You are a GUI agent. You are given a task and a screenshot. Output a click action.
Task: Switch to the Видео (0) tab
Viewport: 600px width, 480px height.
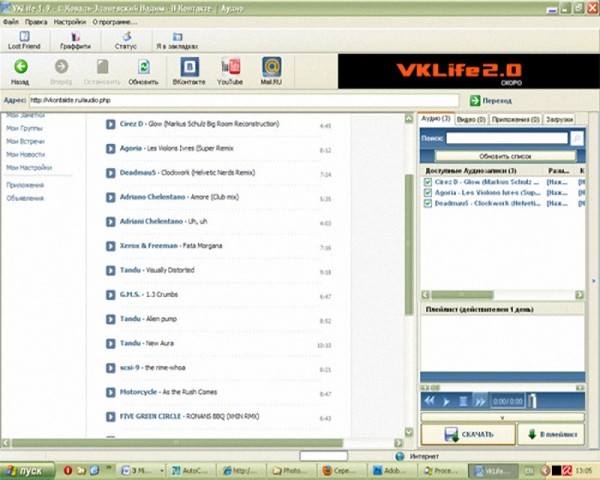(471, 119)
